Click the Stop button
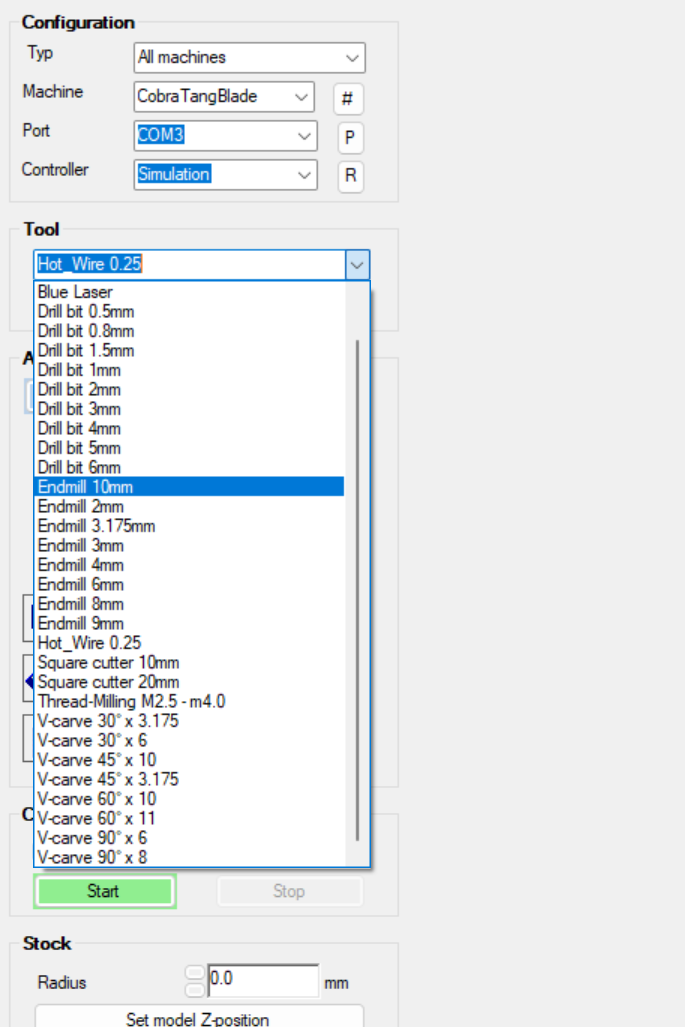This screenshot has width=685, height=1027. coord(289,891)
